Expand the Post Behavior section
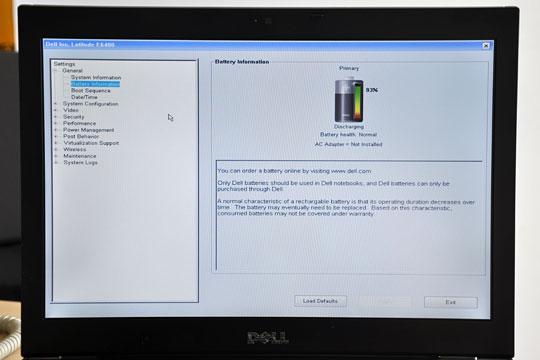This screenshot has height=360, width=540. (x=56, y=136)
